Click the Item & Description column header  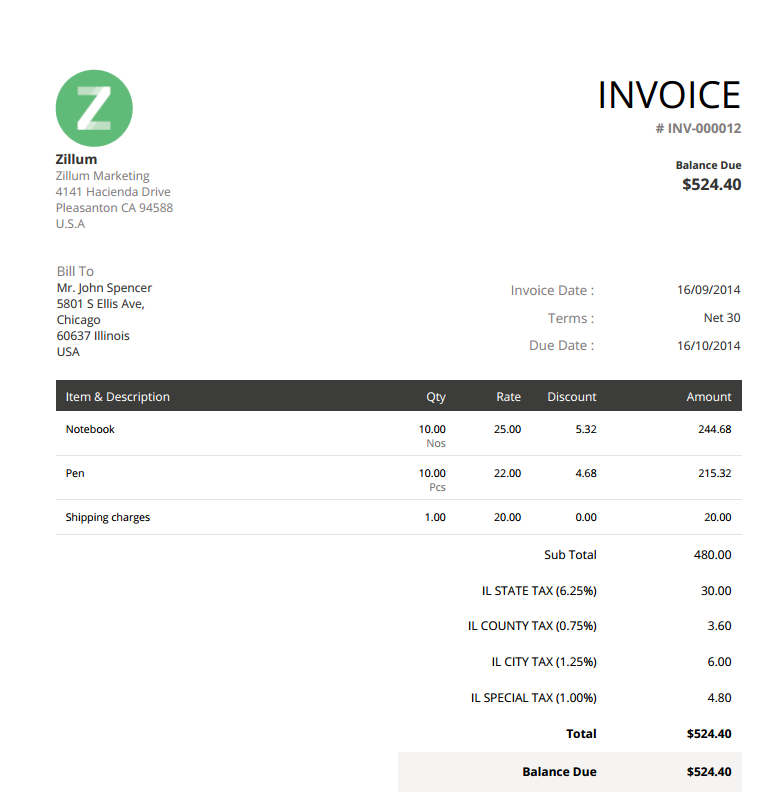(118, 397)
